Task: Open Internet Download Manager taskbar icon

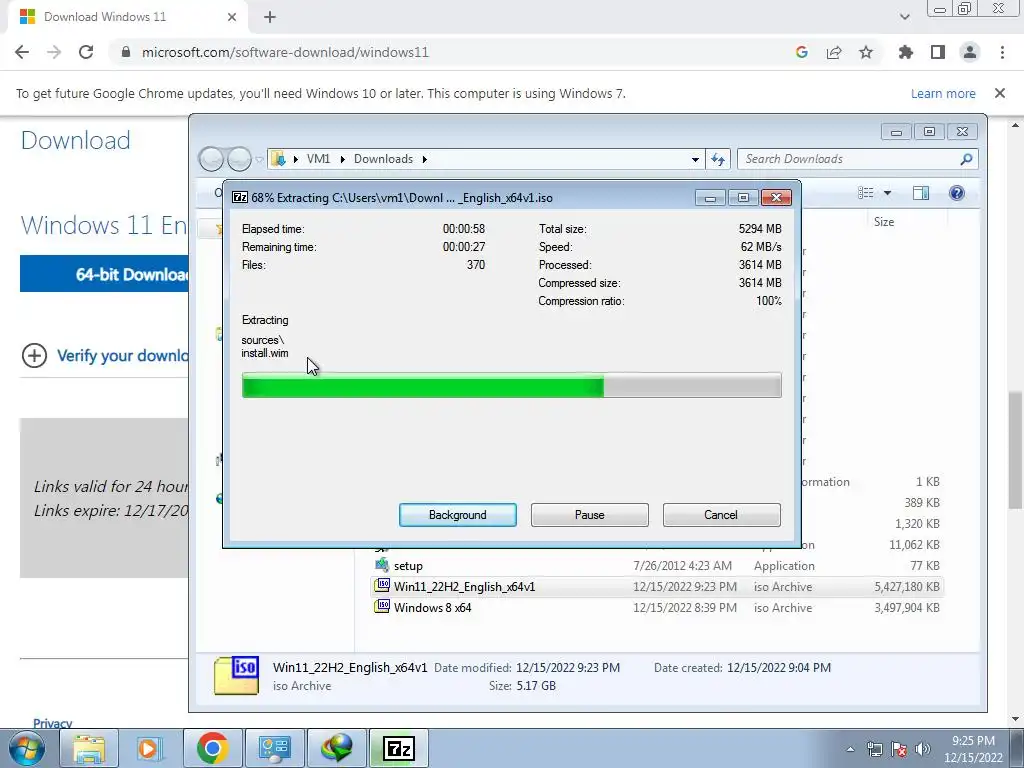Action: click(x=336, y=748)
